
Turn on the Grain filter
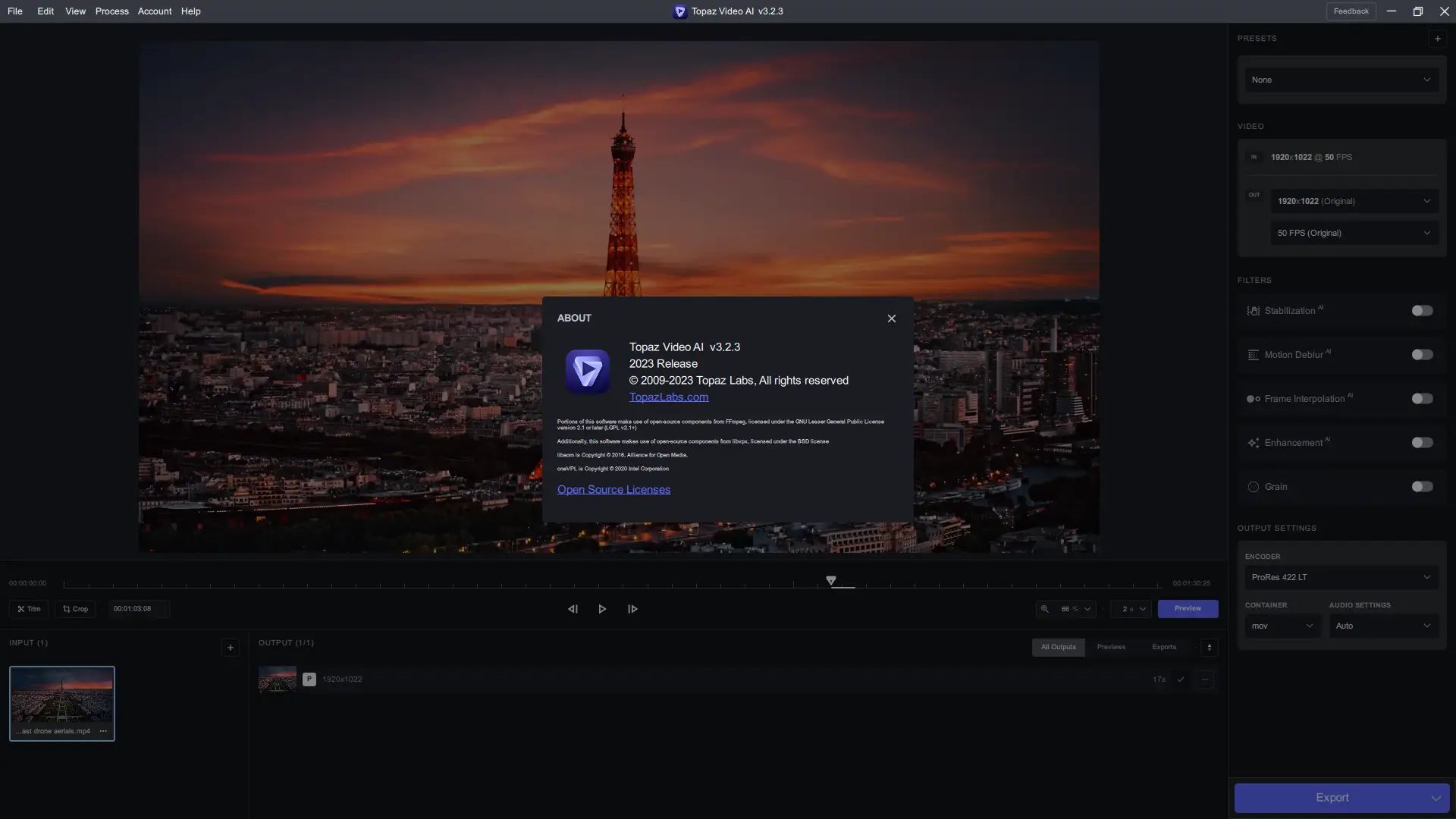[1422, 487]
